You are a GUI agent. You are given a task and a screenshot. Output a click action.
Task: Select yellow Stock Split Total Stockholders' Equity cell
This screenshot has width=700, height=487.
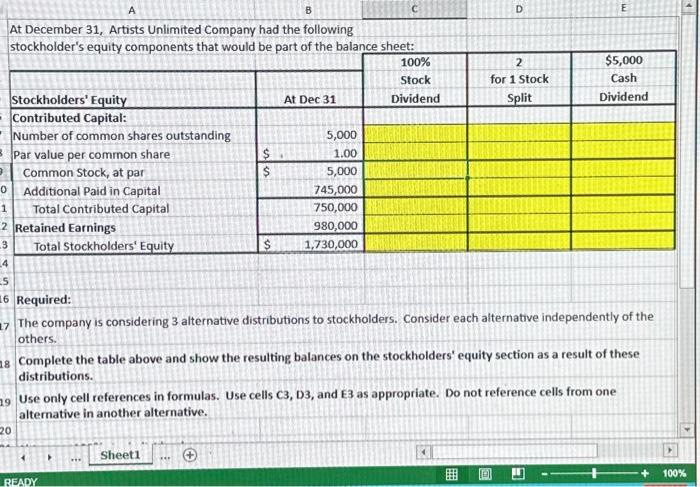(x=520, y=241)
